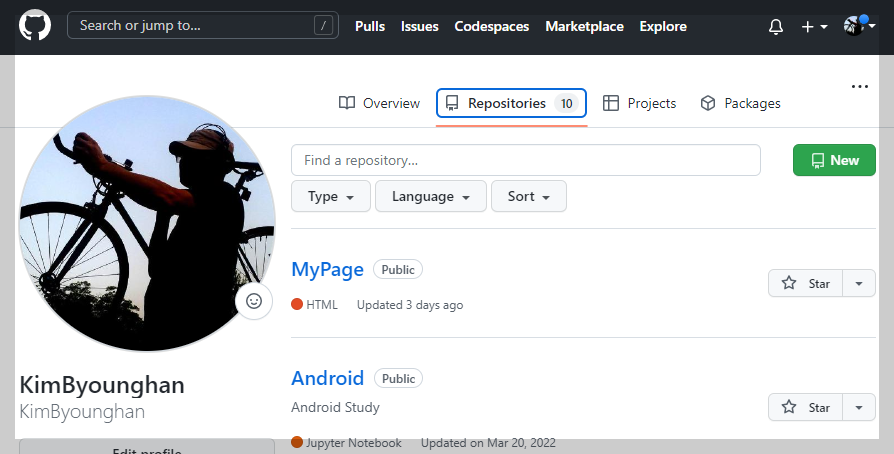Viewport: 894px width, 454px height.
Task: Select the Repositories tab
Action: [511, 103]
